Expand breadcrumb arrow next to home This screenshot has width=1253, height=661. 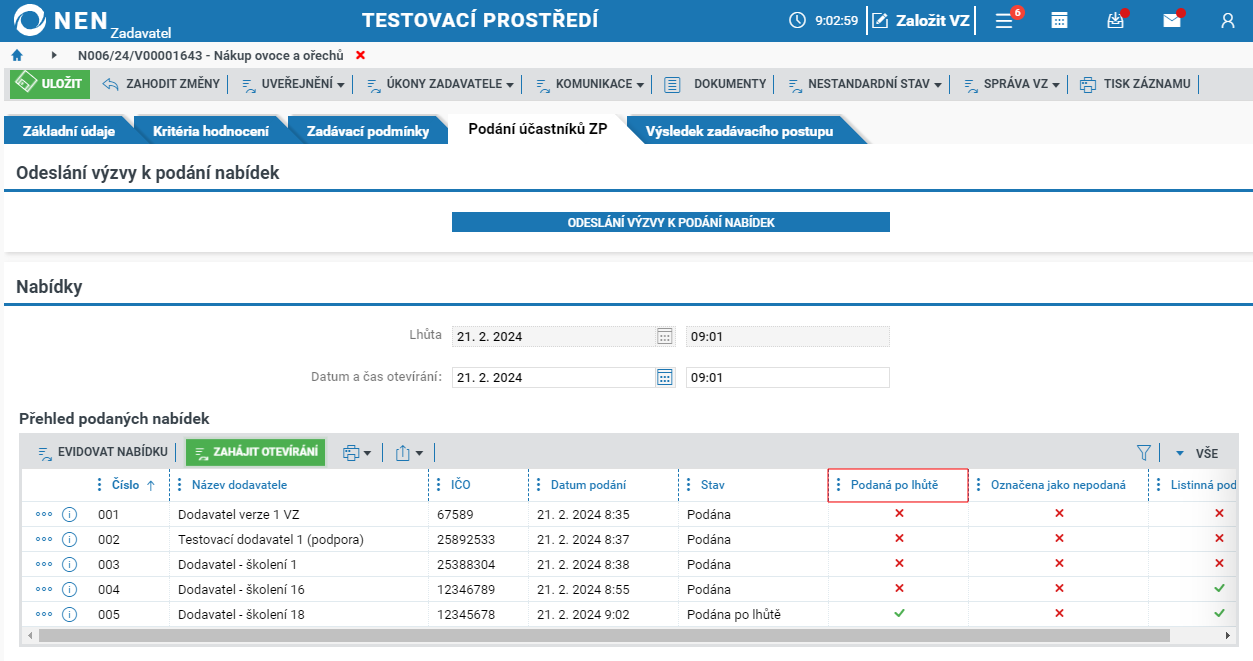pyautogui.click(x=53, y=55)
